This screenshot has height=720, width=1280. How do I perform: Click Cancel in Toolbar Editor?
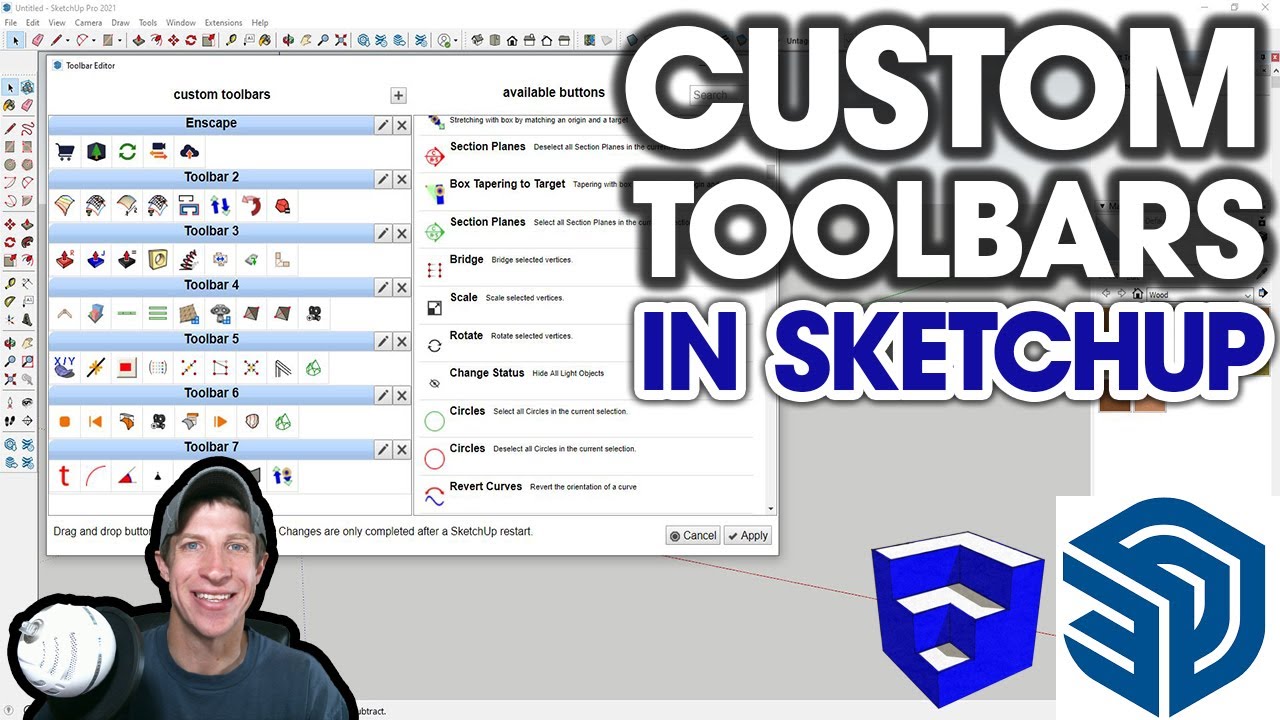[x=693, y=536]
